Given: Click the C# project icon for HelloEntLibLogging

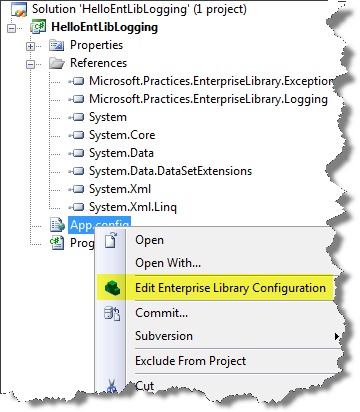Looking at the screenshot, I should point(38,27).
